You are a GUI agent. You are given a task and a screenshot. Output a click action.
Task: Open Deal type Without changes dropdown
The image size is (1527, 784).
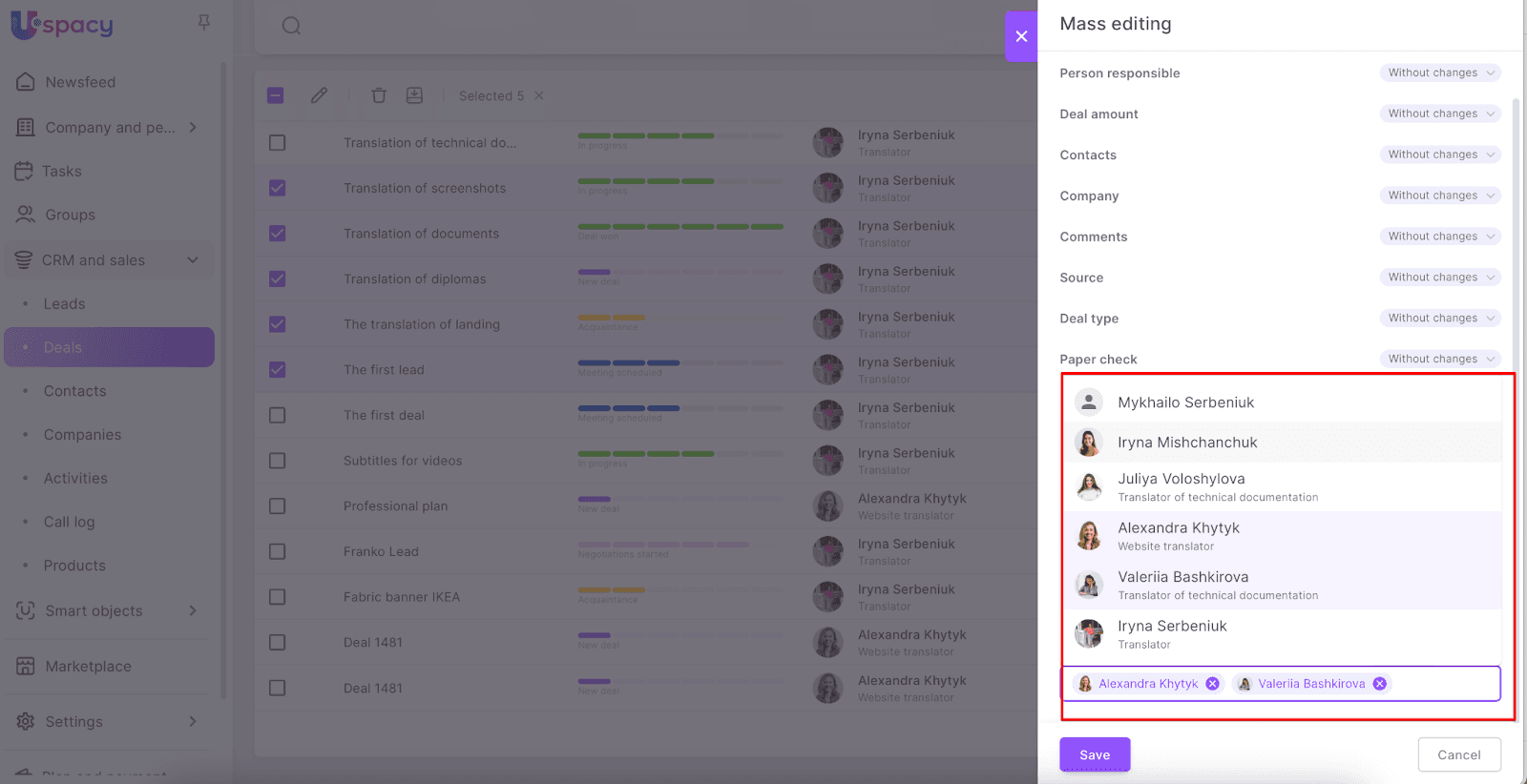tap(1439, 319)
